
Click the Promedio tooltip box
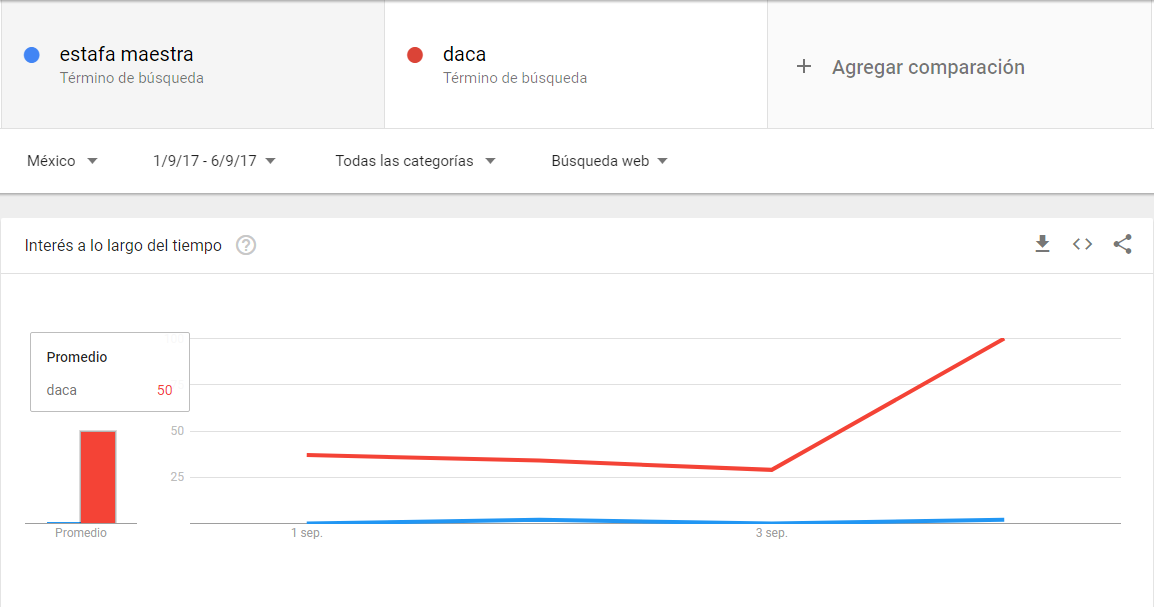110,372
